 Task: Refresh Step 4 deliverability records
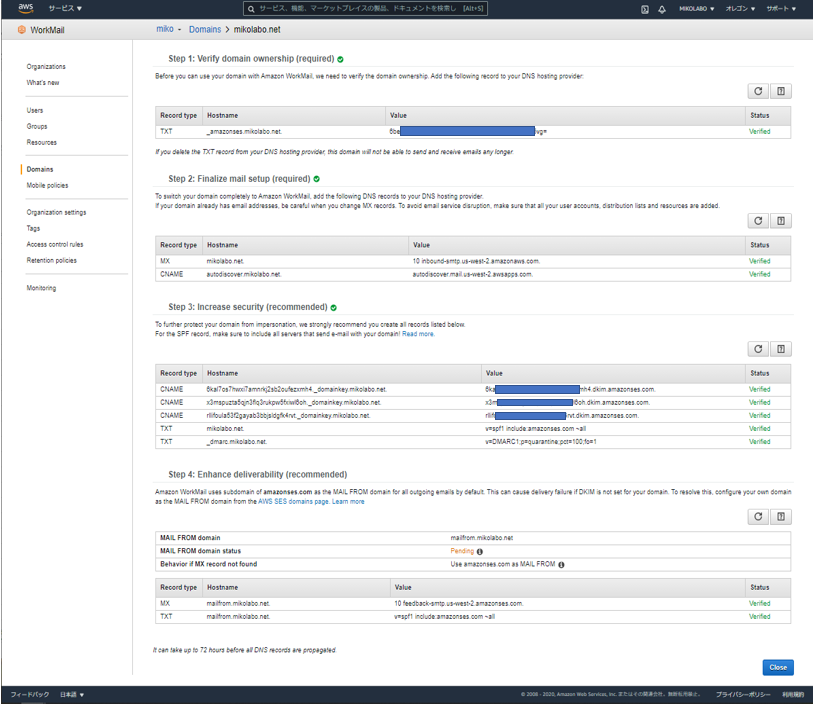[x=758, y=516]
